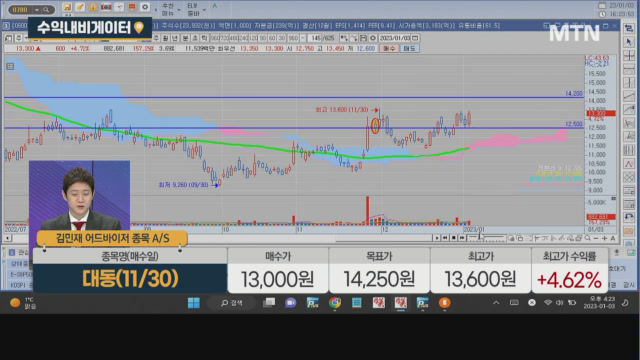This screenshot has width=640, height=360.
Task: Activate the crosshair drawing tool
Action: coord(629,55)
